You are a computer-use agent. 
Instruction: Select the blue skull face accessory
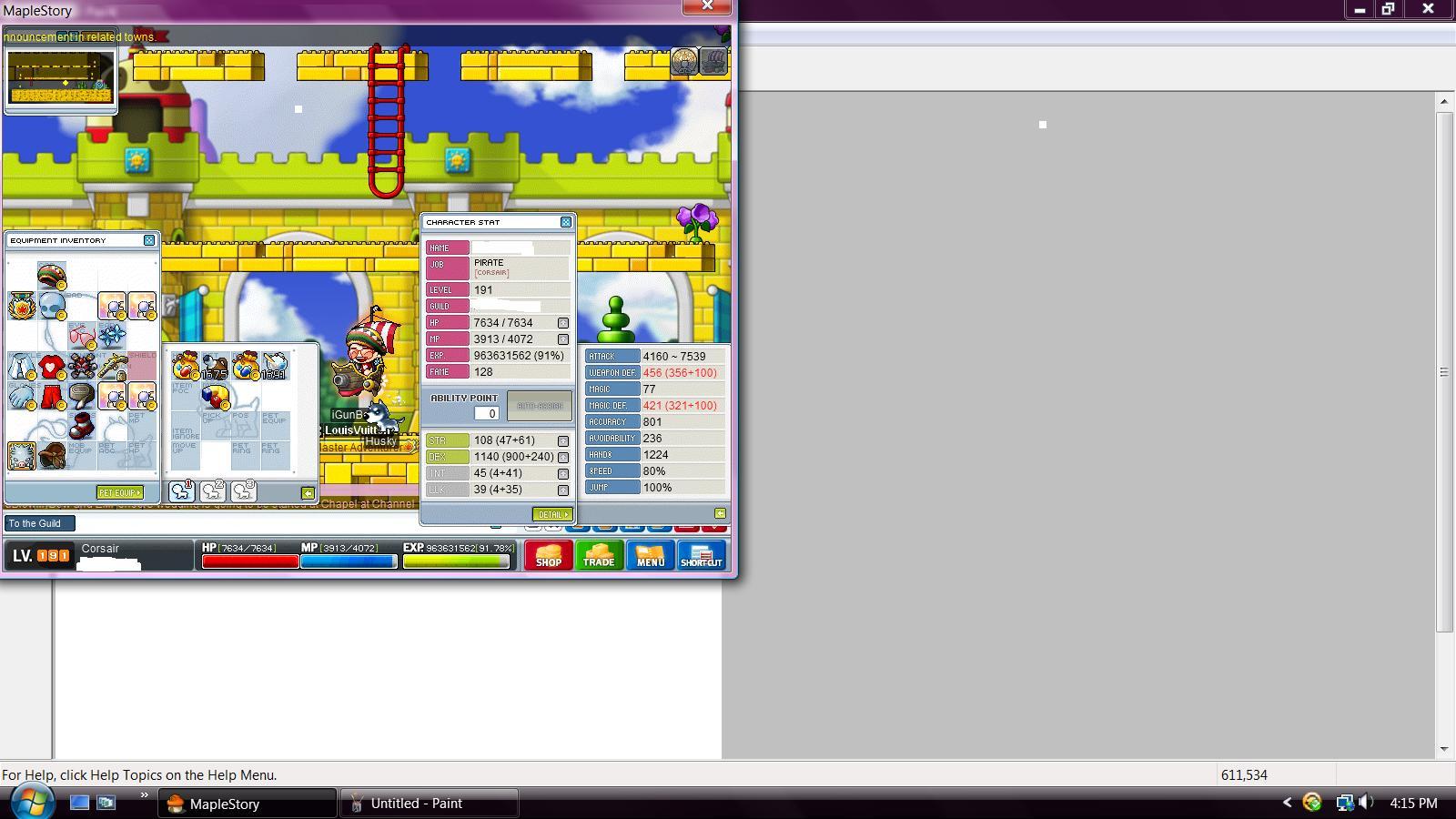[x=52, y=306]
